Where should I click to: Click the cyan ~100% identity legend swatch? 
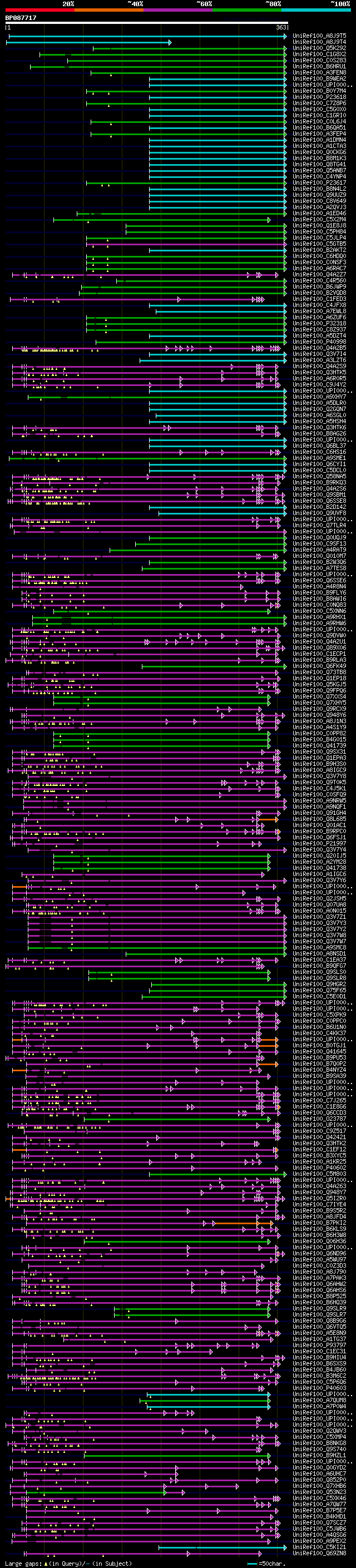click(x=316, y=10)
